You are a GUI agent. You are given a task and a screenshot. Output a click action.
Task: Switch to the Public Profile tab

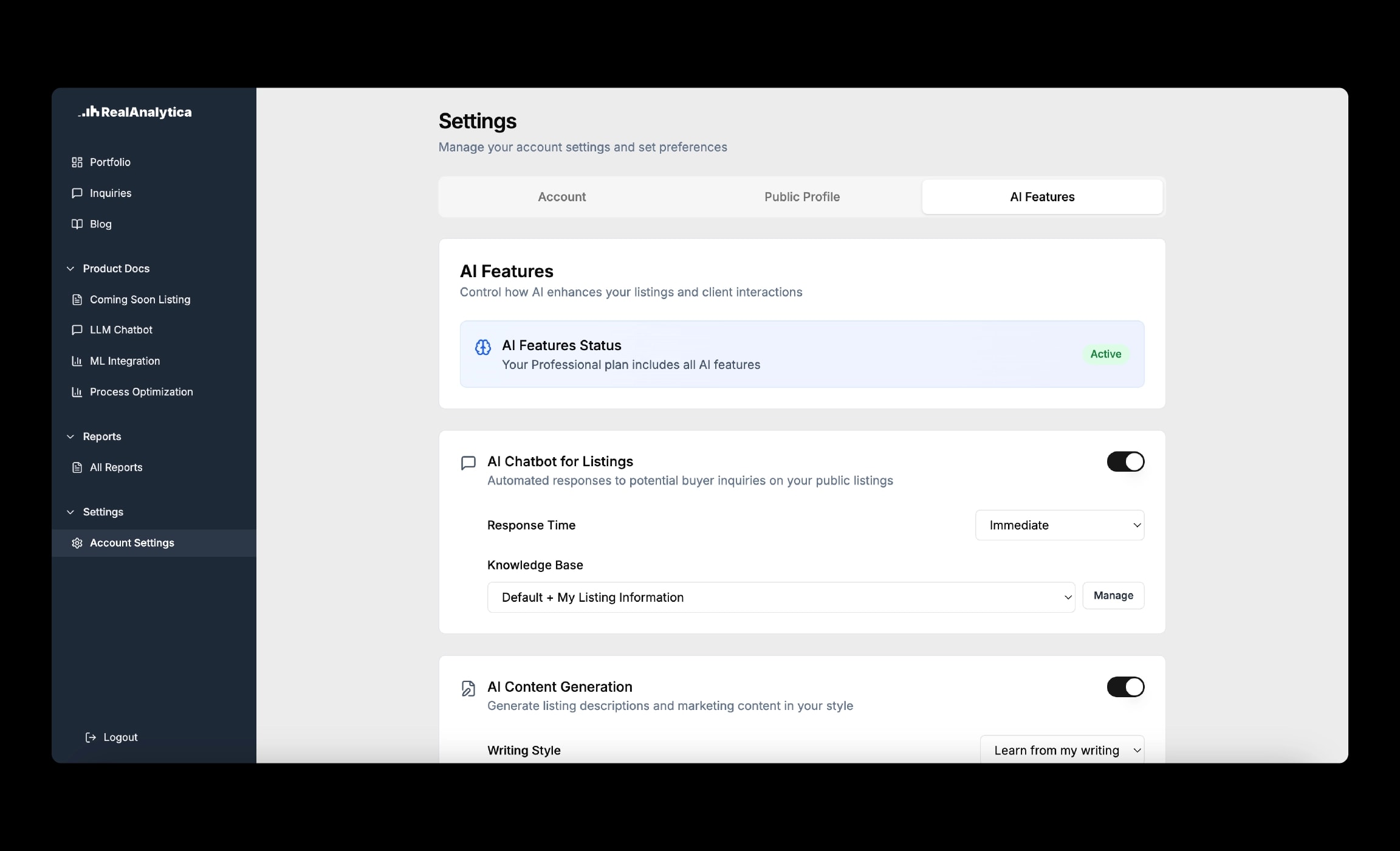[802, 197]
